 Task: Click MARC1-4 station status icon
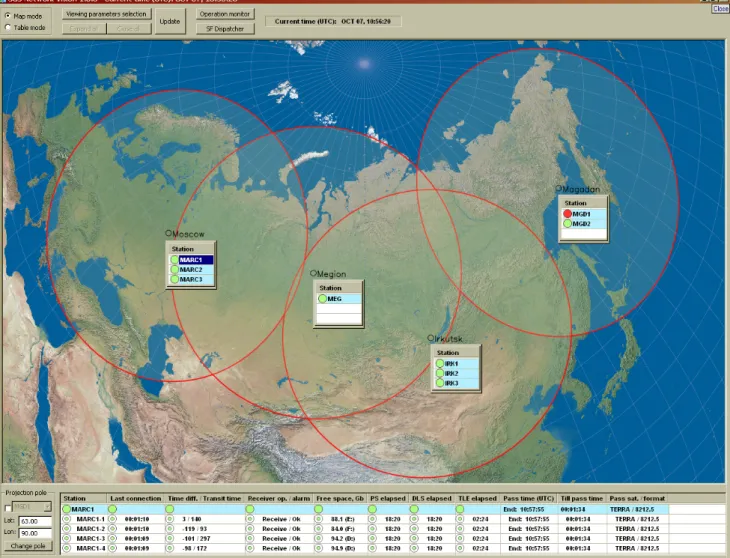click(67, 548)
